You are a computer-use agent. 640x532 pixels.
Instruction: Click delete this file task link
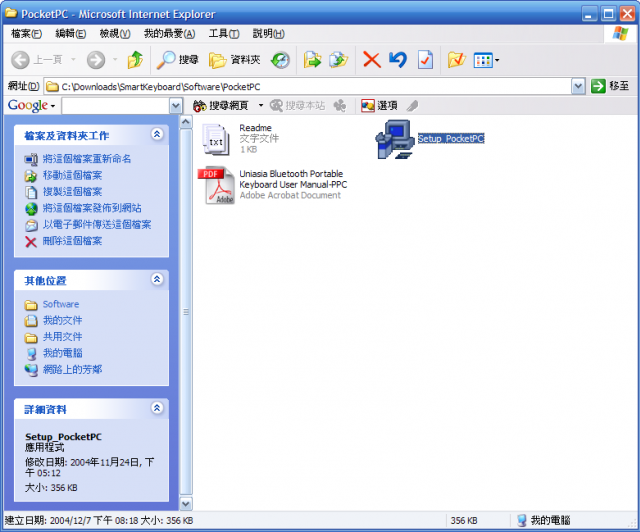[x=72, y=241]
